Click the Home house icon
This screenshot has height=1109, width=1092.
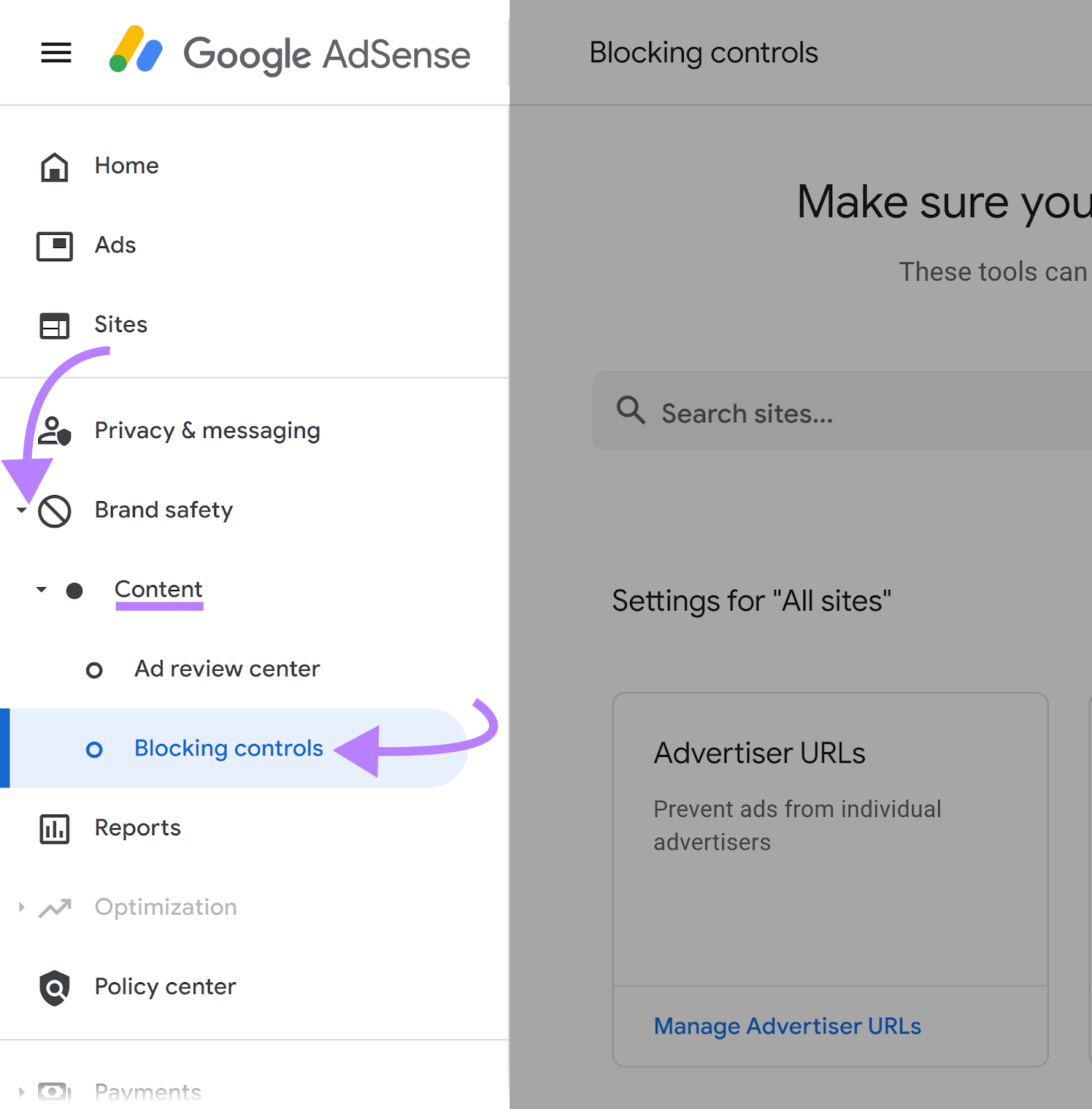coord(55,166)
